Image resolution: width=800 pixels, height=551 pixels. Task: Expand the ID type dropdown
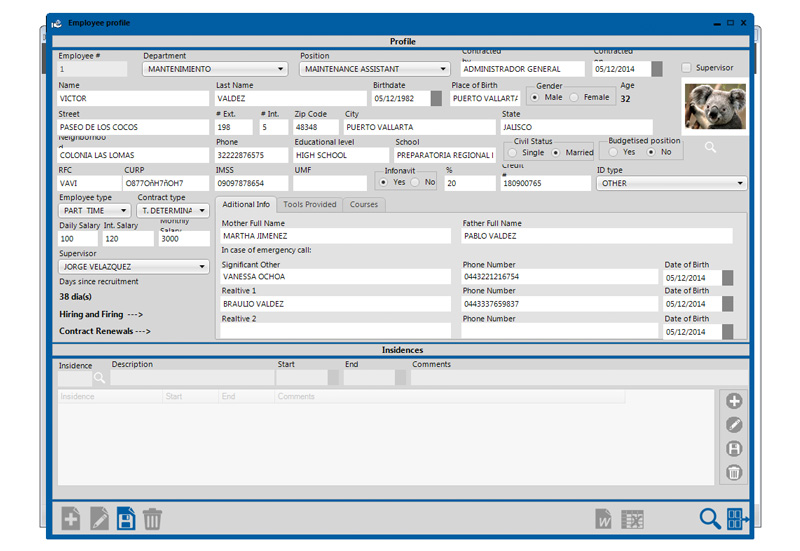(x=671, y=184)
